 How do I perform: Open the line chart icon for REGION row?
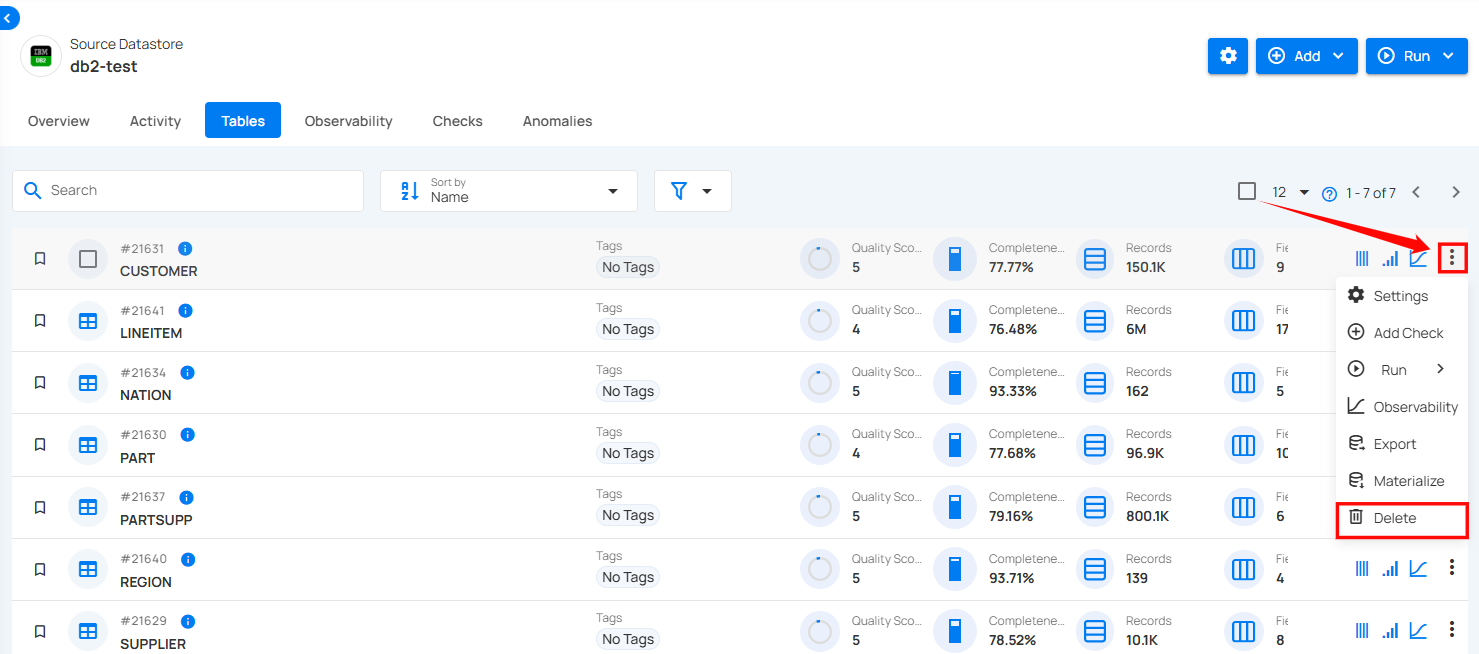point(1418,568)
